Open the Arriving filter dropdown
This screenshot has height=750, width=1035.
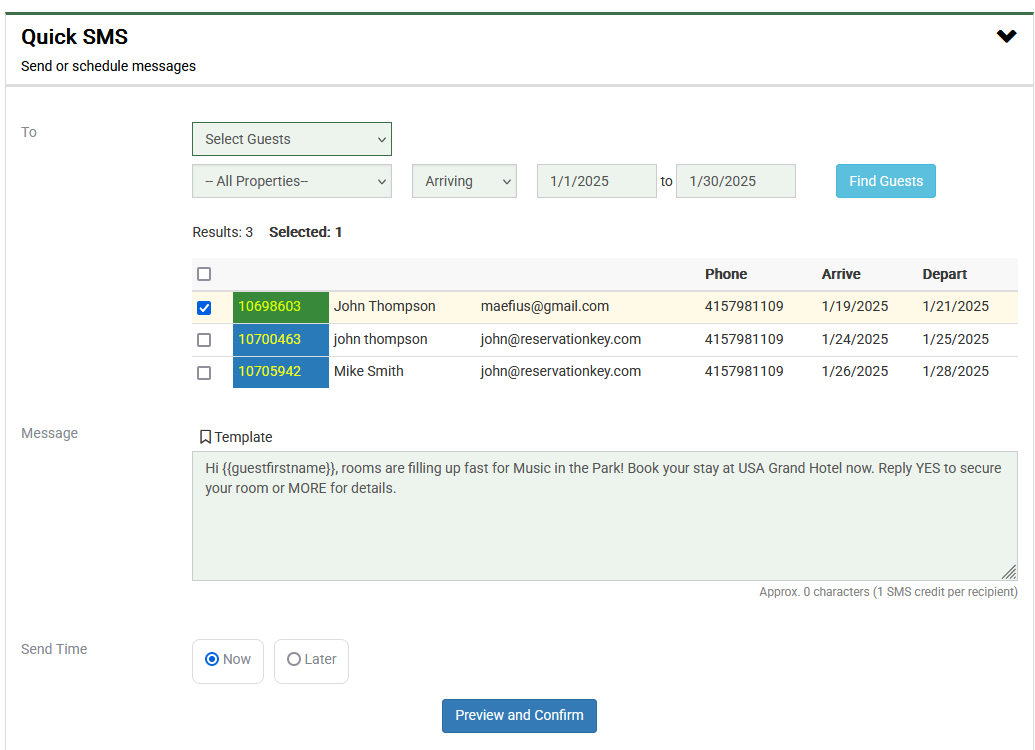click(464, 181)
